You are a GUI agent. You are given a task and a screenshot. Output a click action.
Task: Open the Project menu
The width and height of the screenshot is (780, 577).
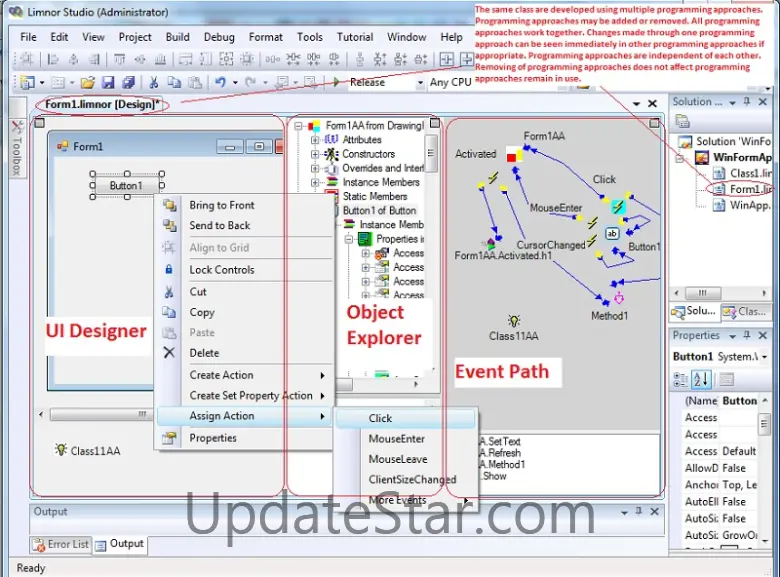tap(135, 37)
